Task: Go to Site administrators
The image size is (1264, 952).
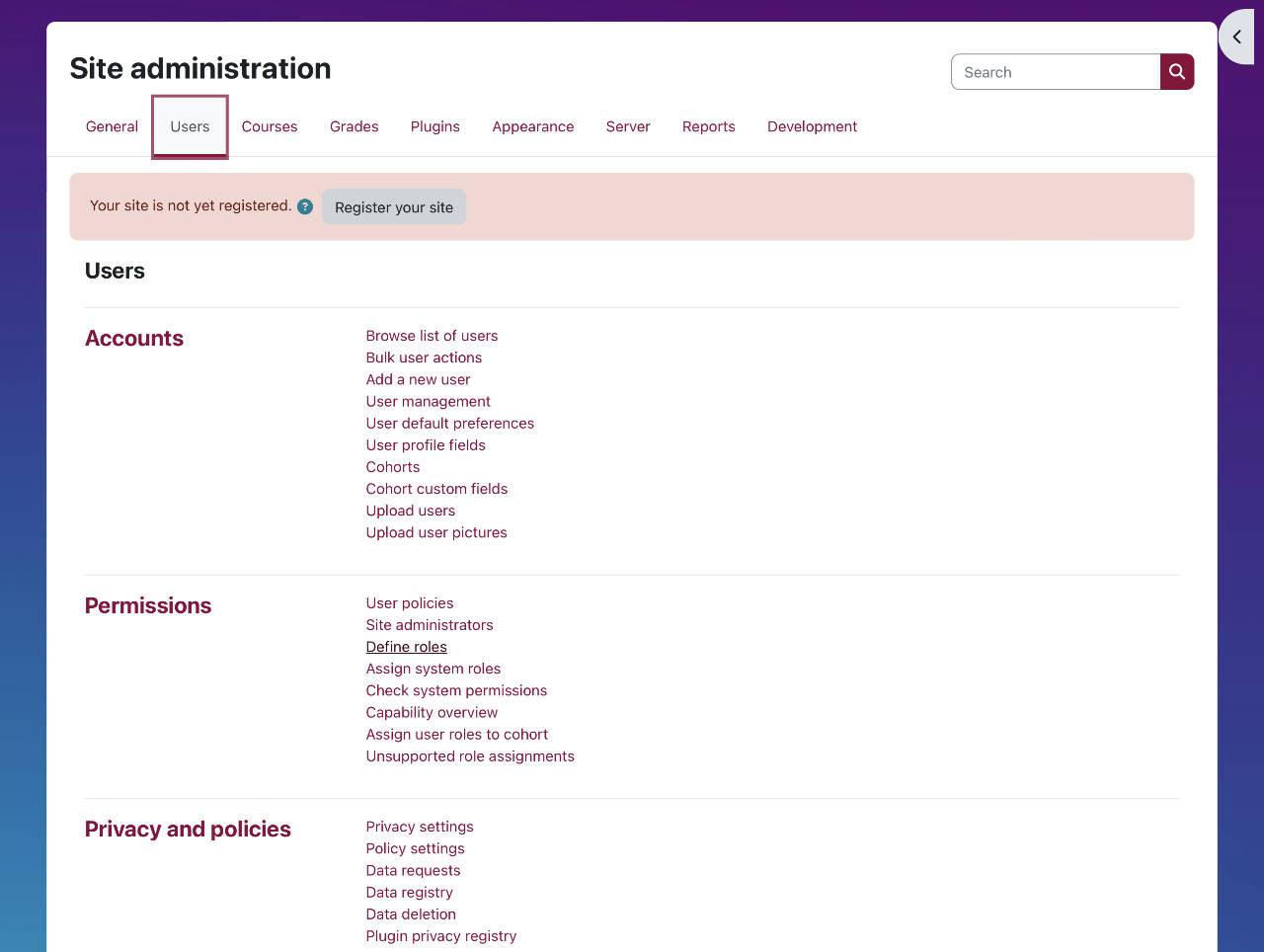Action: [430, 625]
